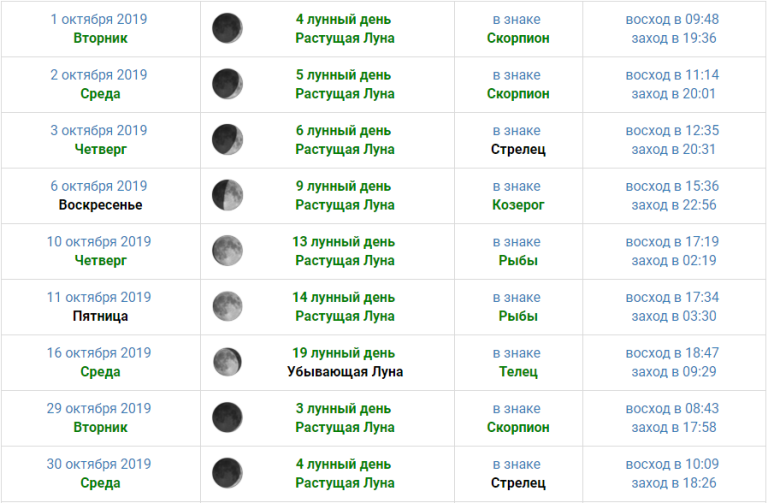
Task: Click "восход в 18:47" time
Action: 672,353
